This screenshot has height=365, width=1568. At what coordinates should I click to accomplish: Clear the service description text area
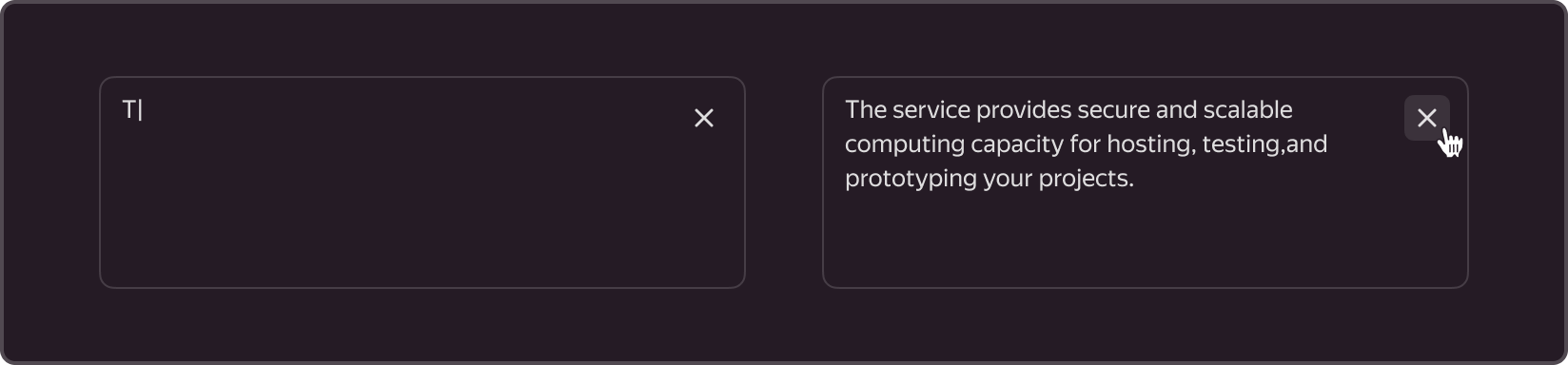pos(1427,118)
